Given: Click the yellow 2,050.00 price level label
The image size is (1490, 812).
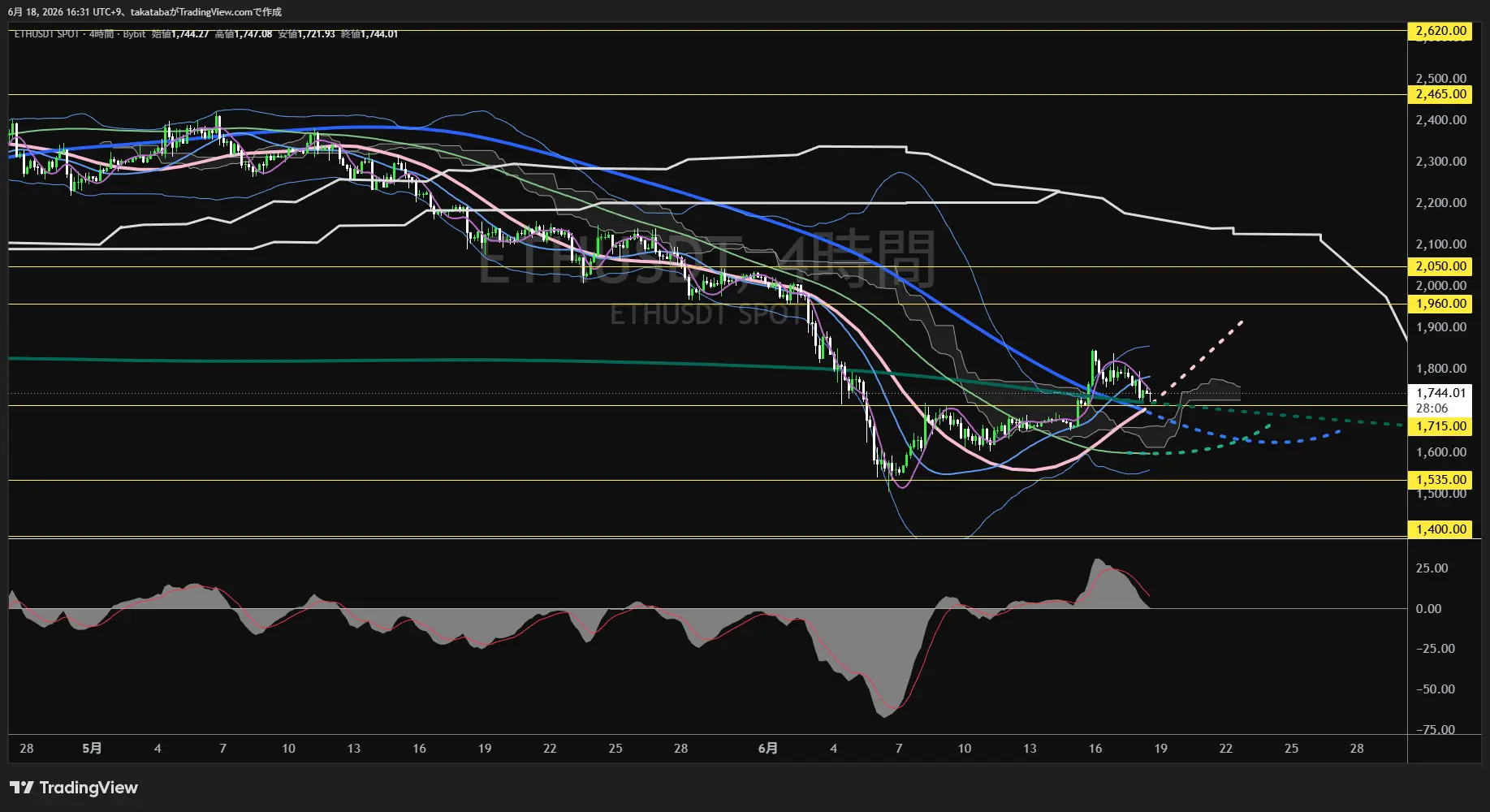Looking at the screenshot, I should pyautogui.click(x=1440, y=266).
